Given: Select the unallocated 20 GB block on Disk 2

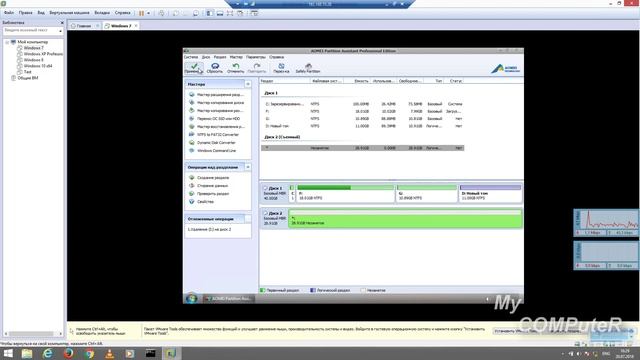Looking at the screenshot, I should tap(405, 218).
